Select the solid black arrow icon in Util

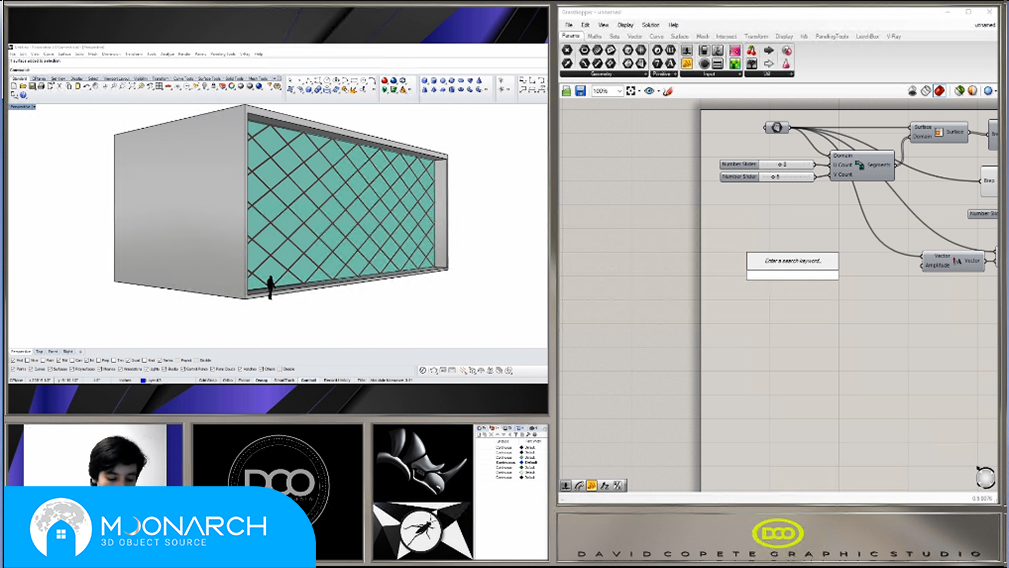(x=769, y=50)
